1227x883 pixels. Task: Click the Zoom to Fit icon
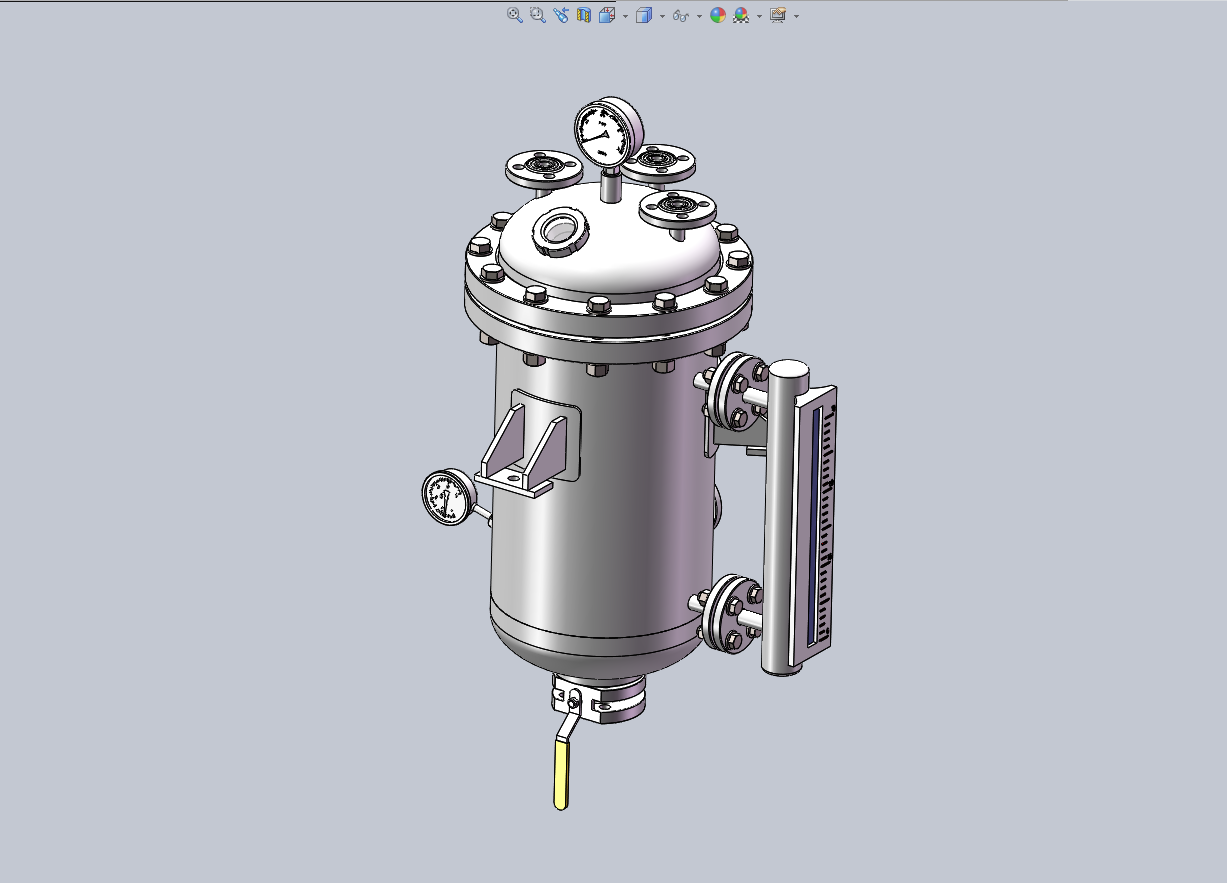[514, 15]
